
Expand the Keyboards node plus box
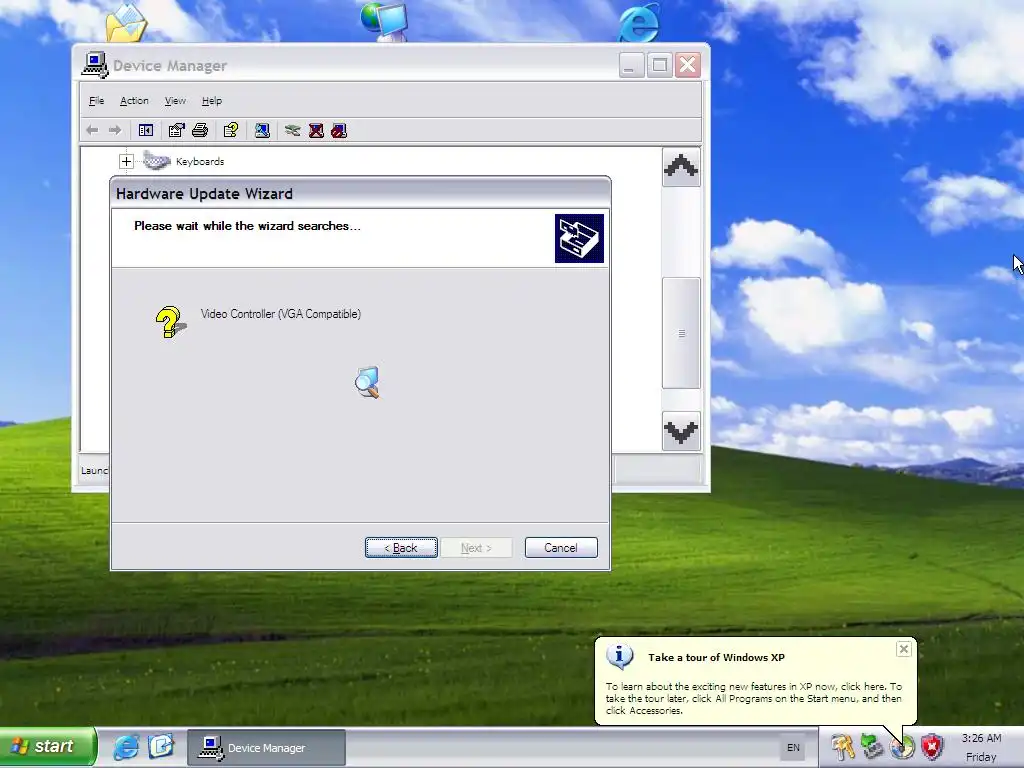(x=126, y=161)
